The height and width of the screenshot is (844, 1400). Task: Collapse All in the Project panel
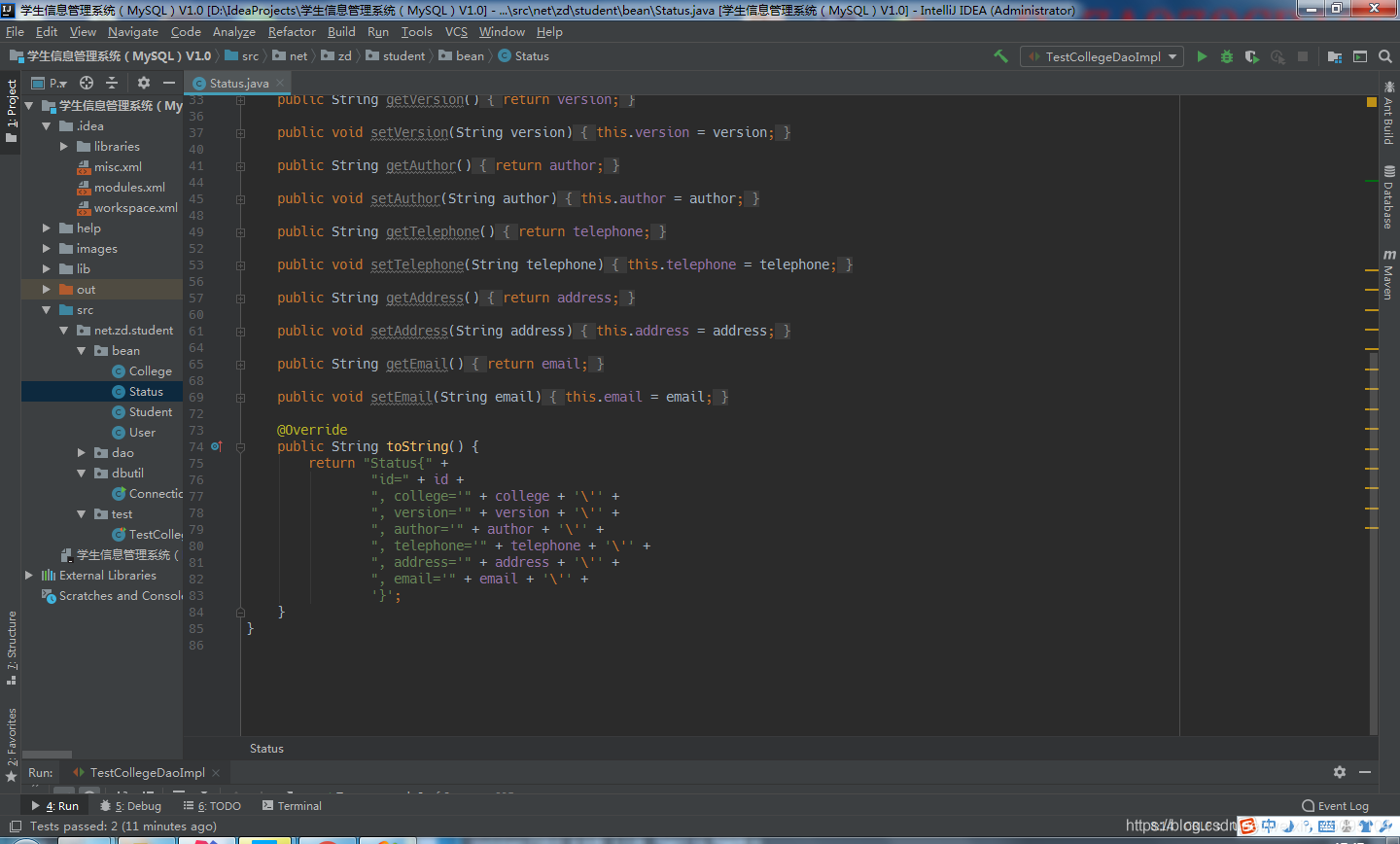[x=112, y=83]
